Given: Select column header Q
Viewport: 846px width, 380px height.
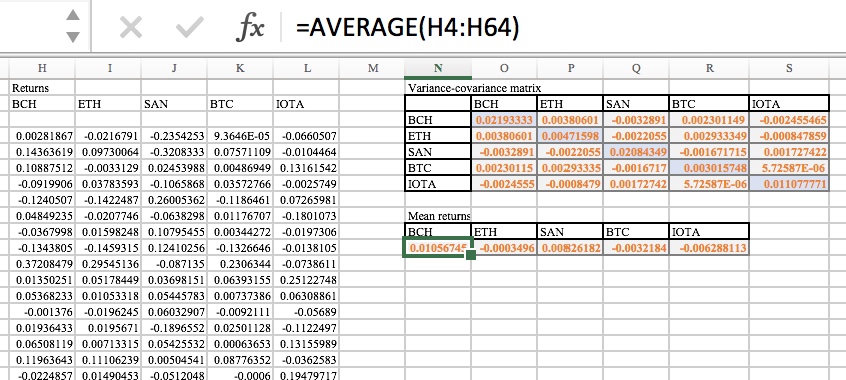Looking at the screenshot, I should [x=636, y=68].
